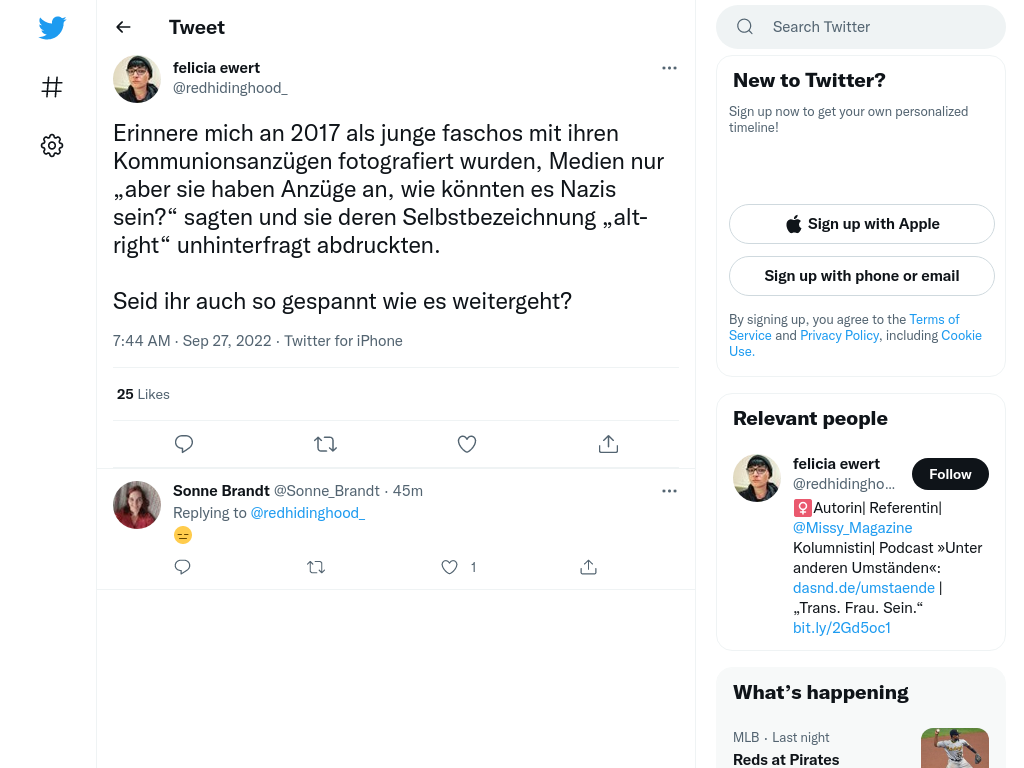Open more options on Sonne Brandt's reply

click(669, 491)
